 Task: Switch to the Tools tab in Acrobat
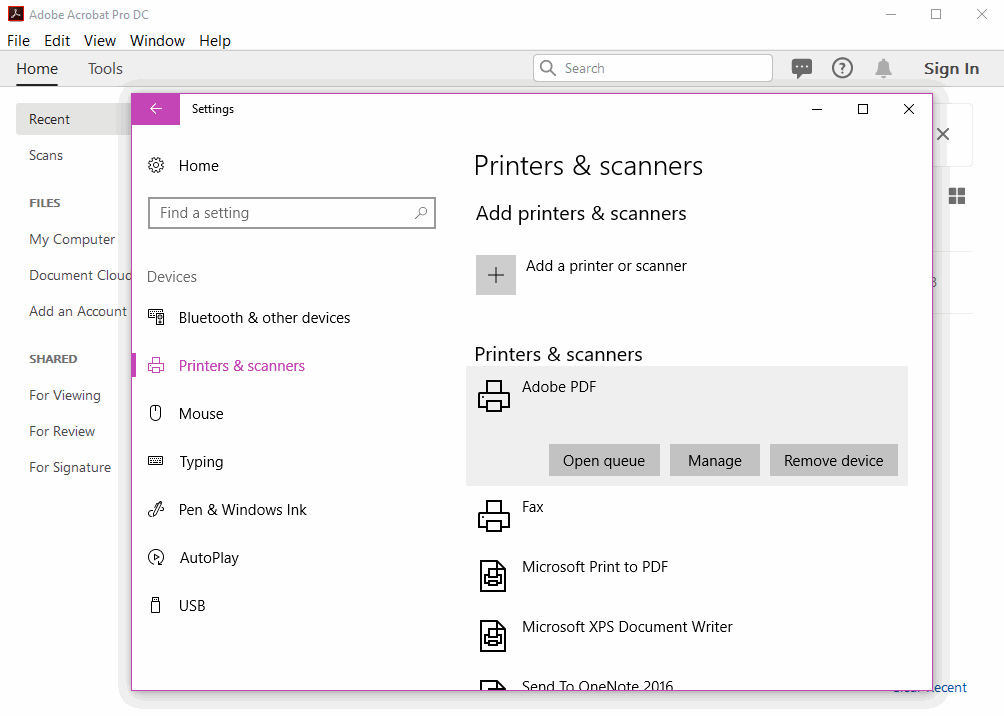coord(105,69)
